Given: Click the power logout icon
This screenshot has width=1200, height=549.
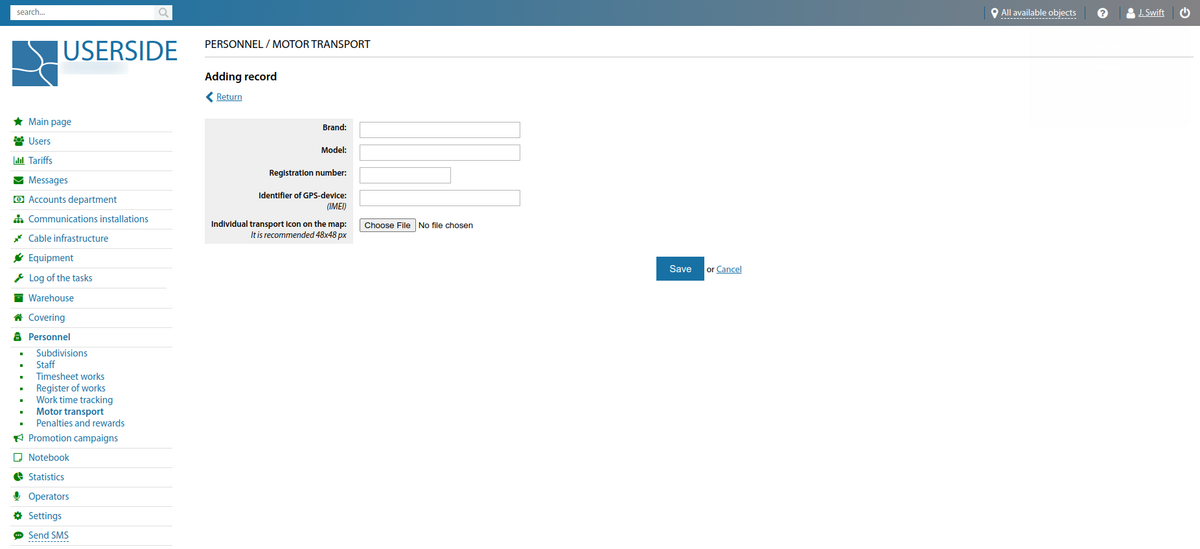Looking at the screenshot, I should click(x=1185, y=13).
